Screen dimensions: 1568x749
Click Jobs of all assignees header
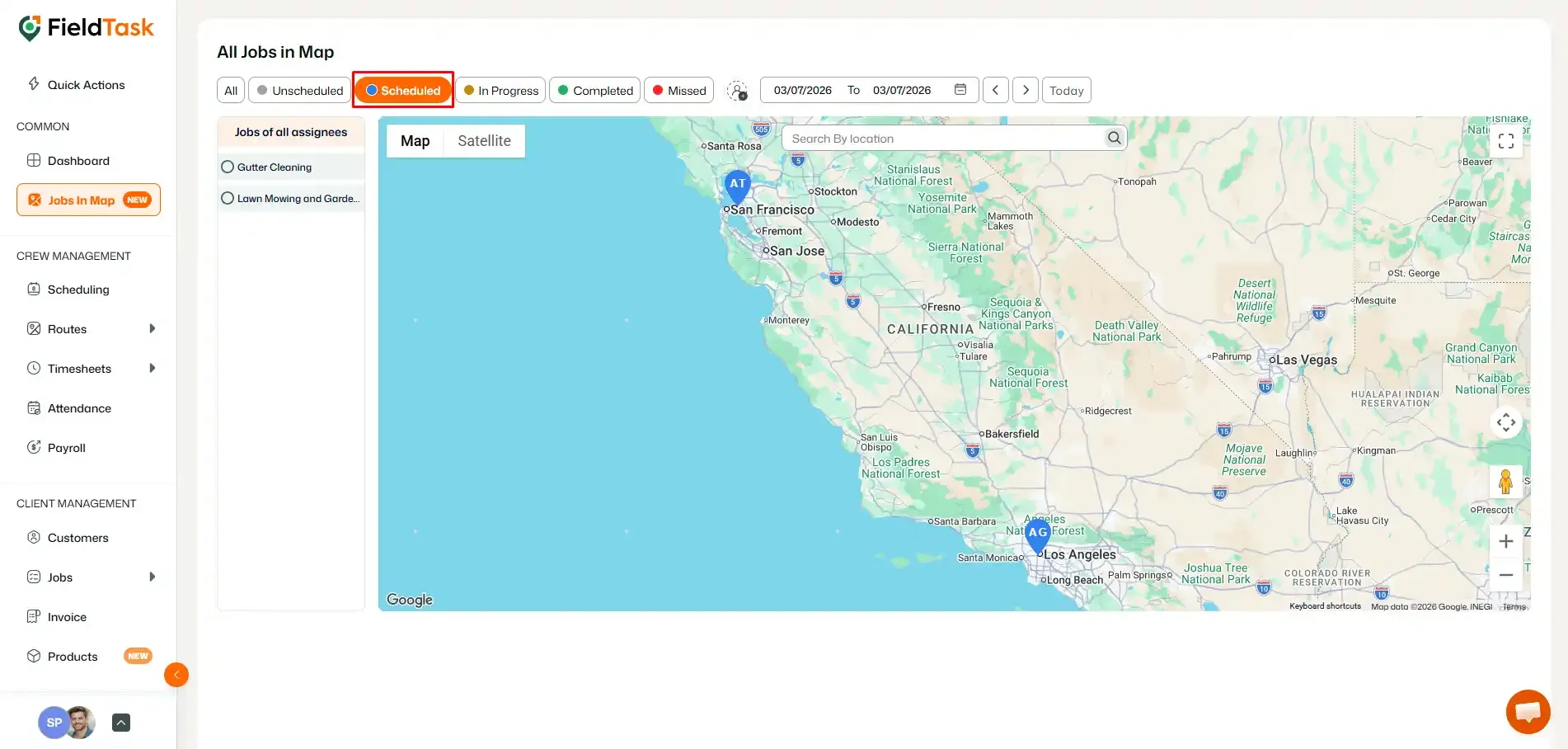(291, 132)
